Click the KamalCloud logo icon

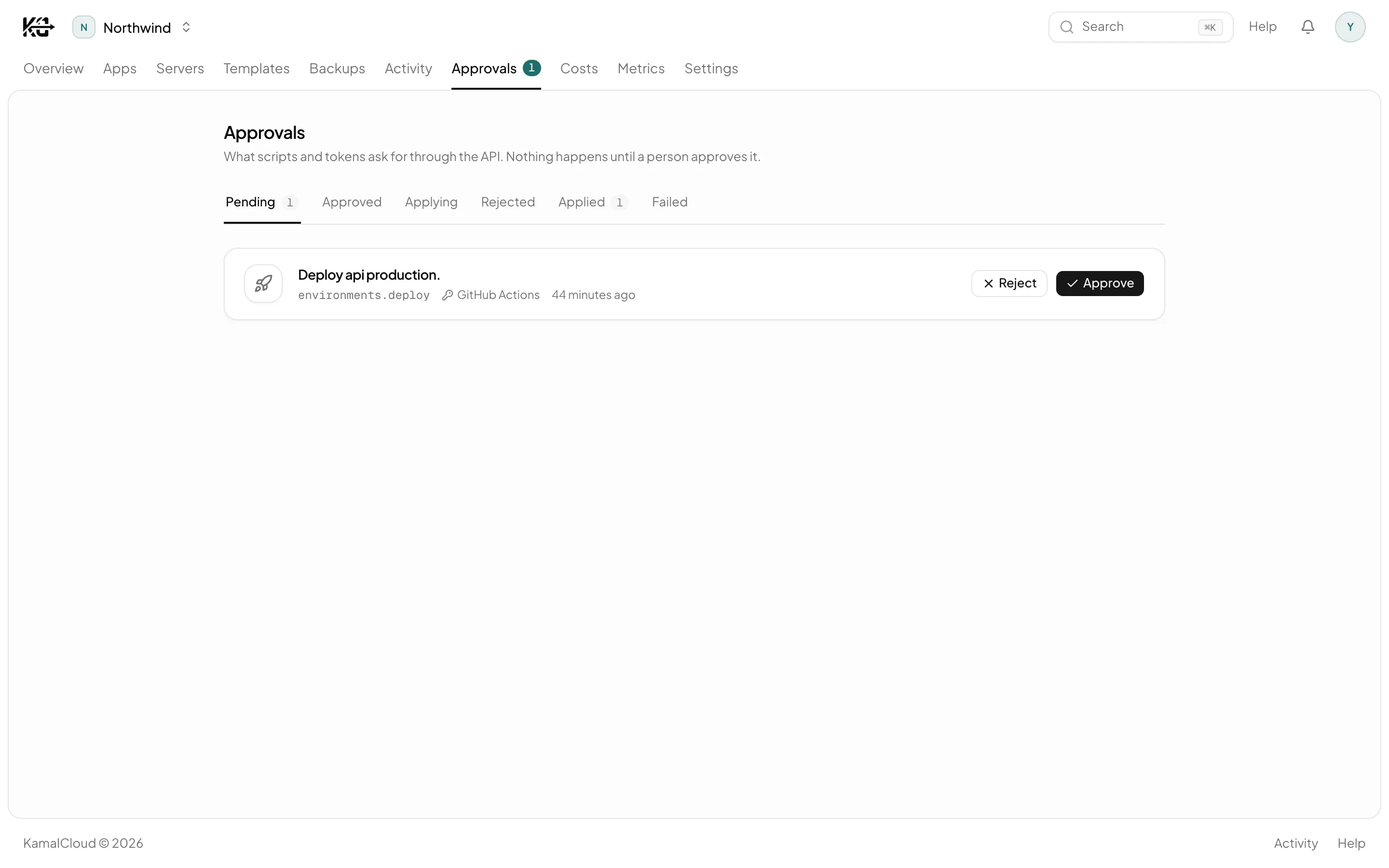click(39, 27)
